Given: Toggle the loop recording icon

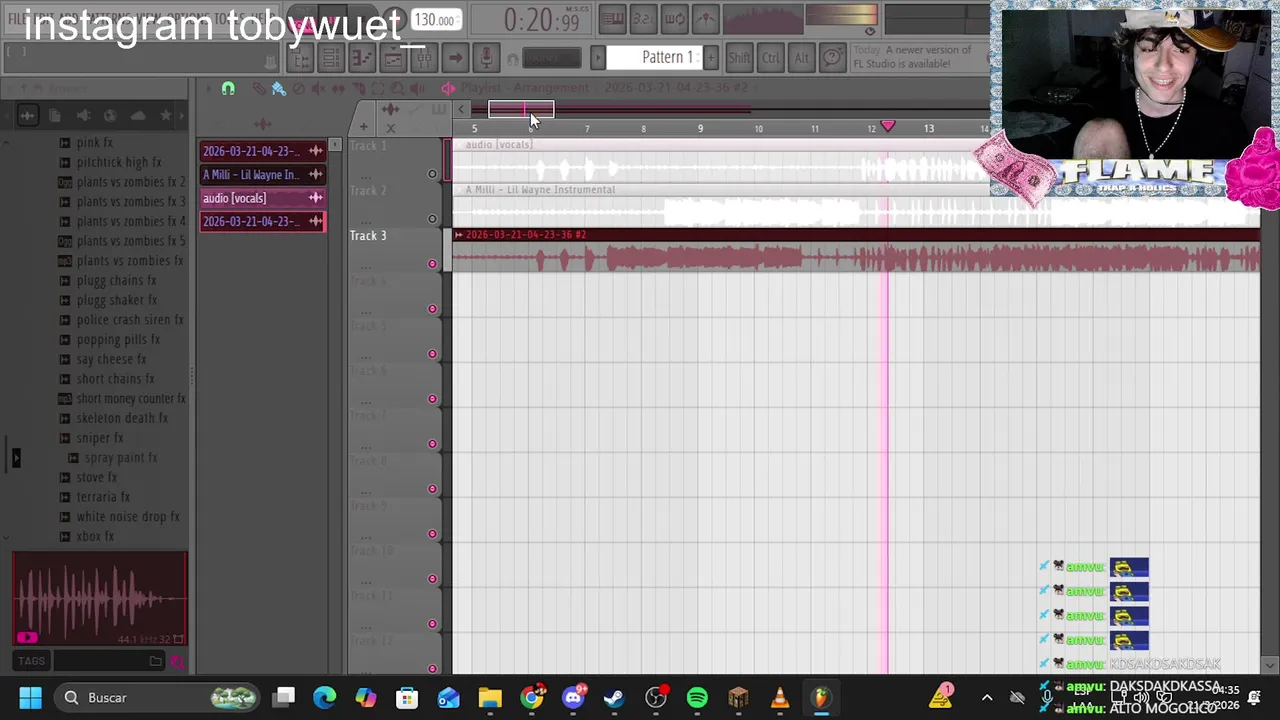Looking at the screenshot, I should 674,19.
